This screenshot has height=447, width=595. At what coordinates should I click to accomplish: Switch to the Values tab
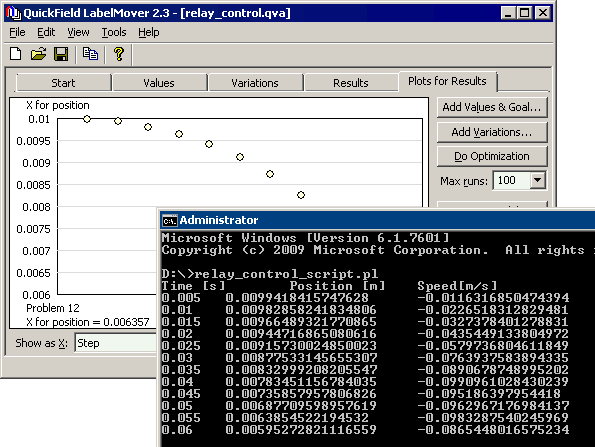[x=159, y=83]
